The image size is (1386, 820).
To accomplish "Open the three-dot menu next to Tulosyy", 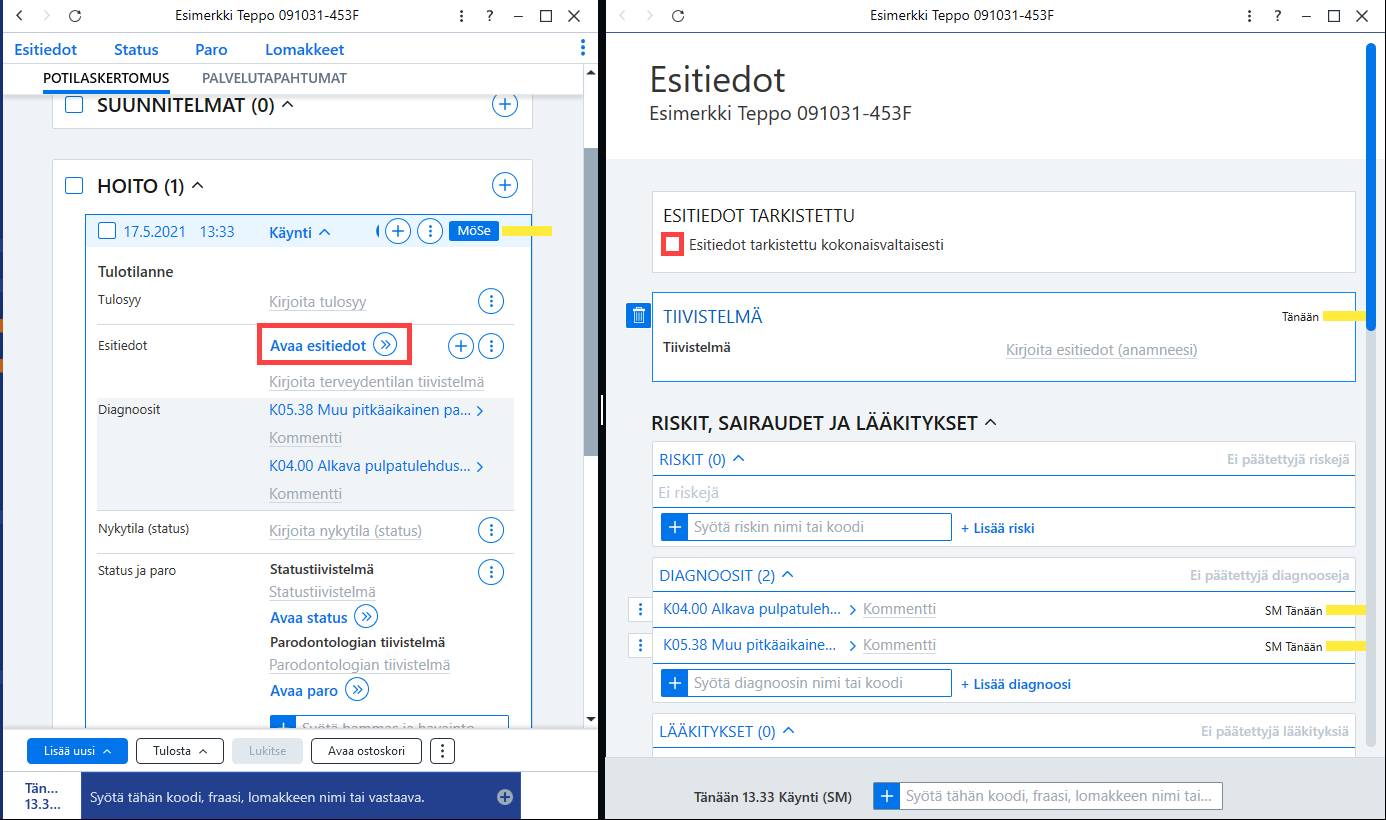I will click(x=490, y=301).
